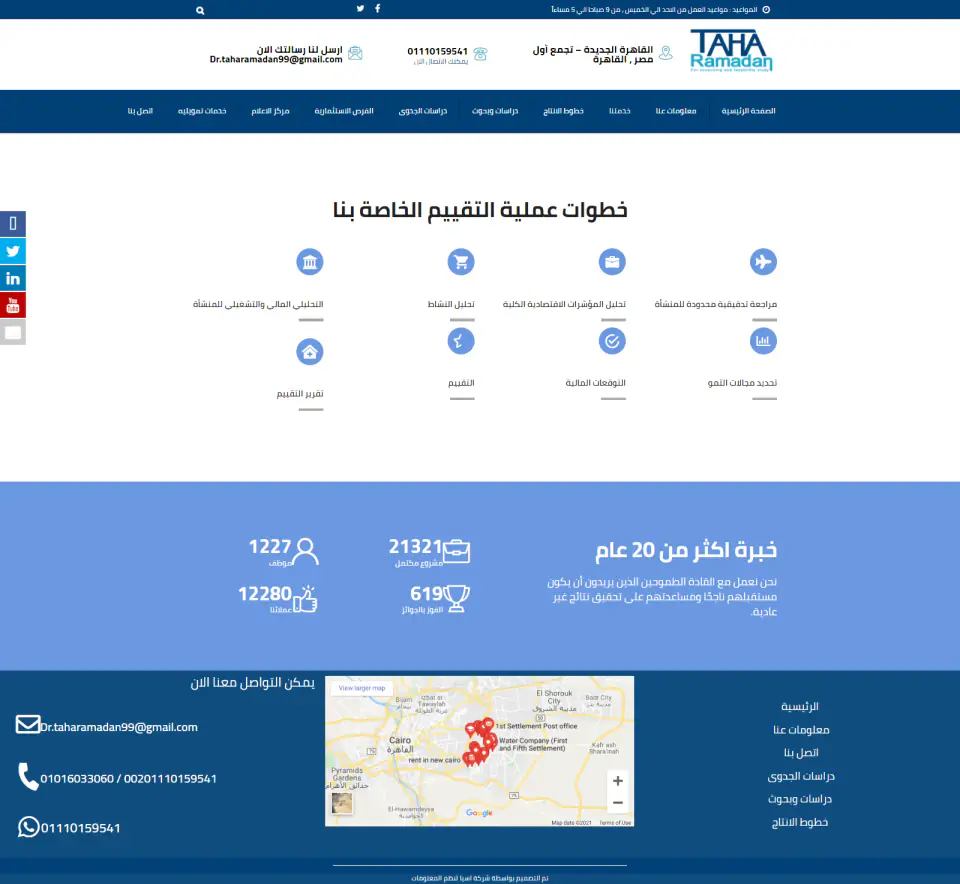Open the Facebook icon in top bar
Screen dimensions: 960x884
378,9
